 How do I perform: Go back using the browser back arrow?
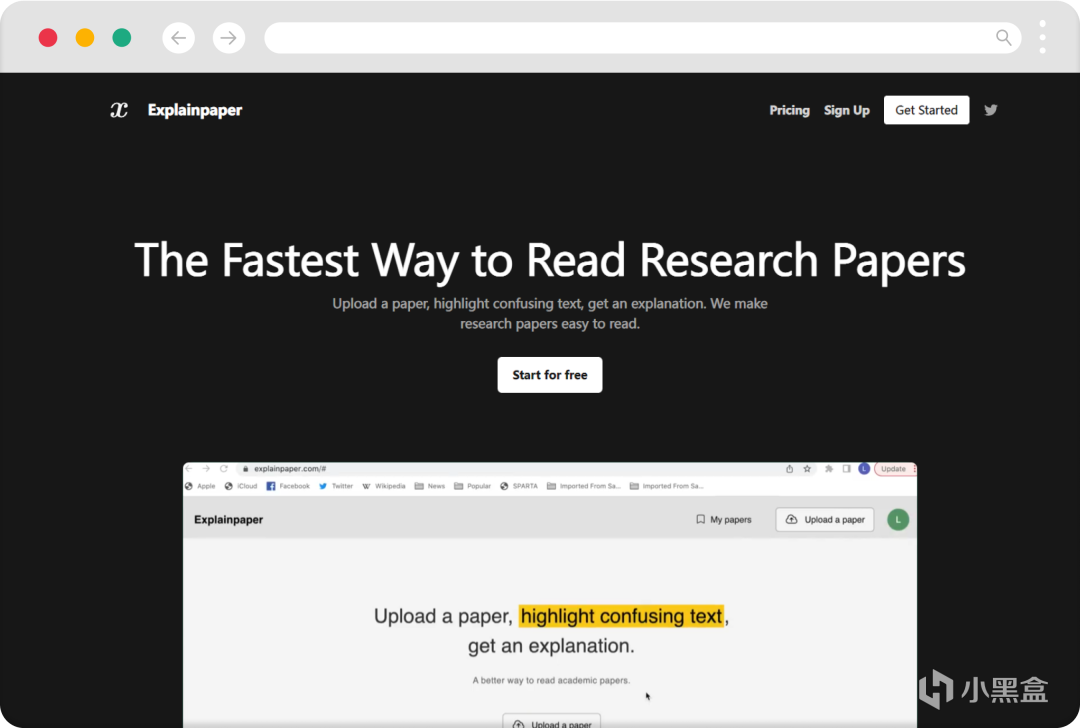click(x=178, y=38)
